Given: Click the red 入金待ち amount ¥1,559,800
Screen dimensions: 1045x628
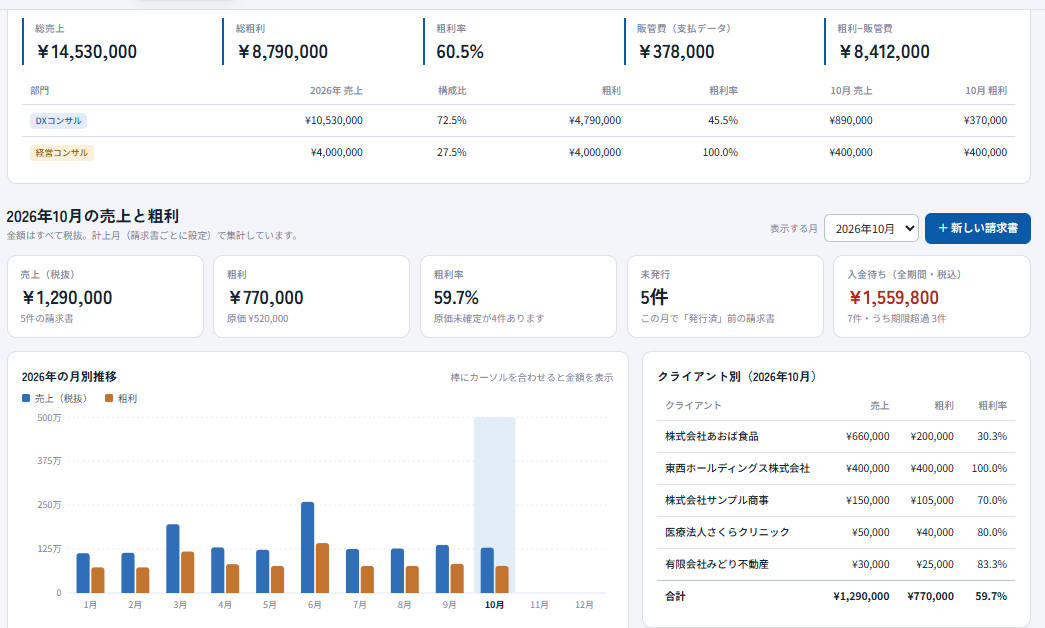Looking at the screenshot, I should (893, 297).
